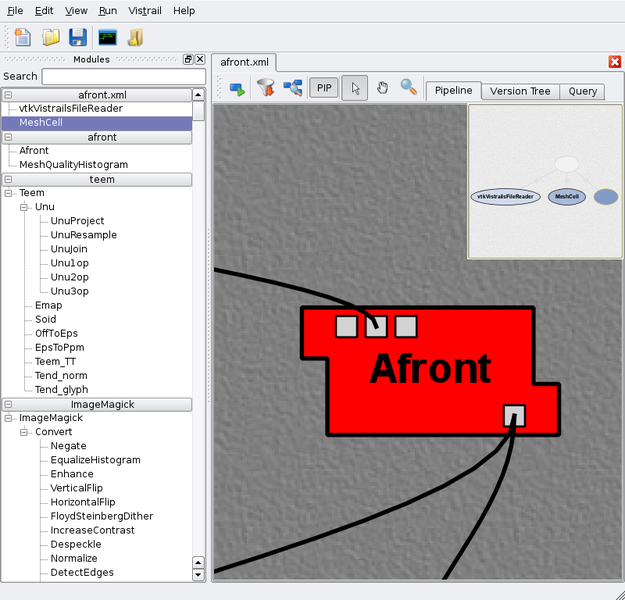
Task: Toggle the PIP view button
Action: click(324, 88)
